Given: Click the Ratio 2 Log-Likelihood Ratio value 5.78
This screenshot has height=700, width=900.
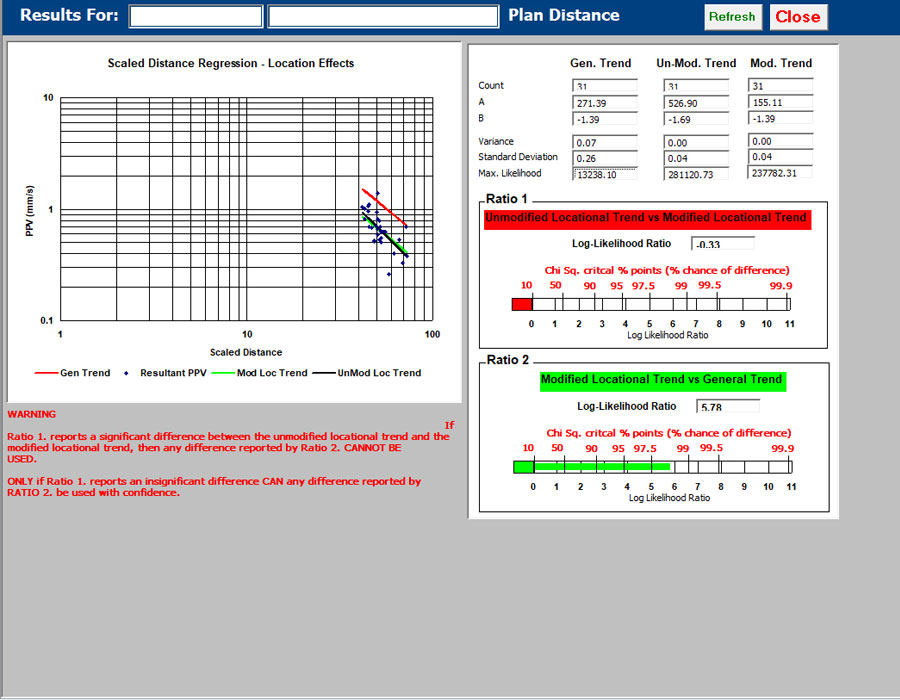Looking at the screenshot, I should (x=728, y=405).
